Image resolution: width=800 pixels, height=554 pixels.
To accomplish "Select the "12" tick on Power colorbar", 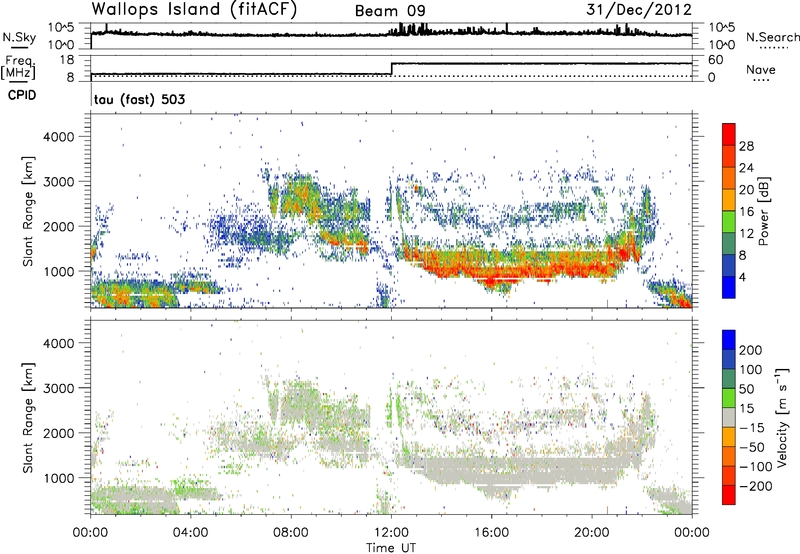I will [x=746, y=234].
